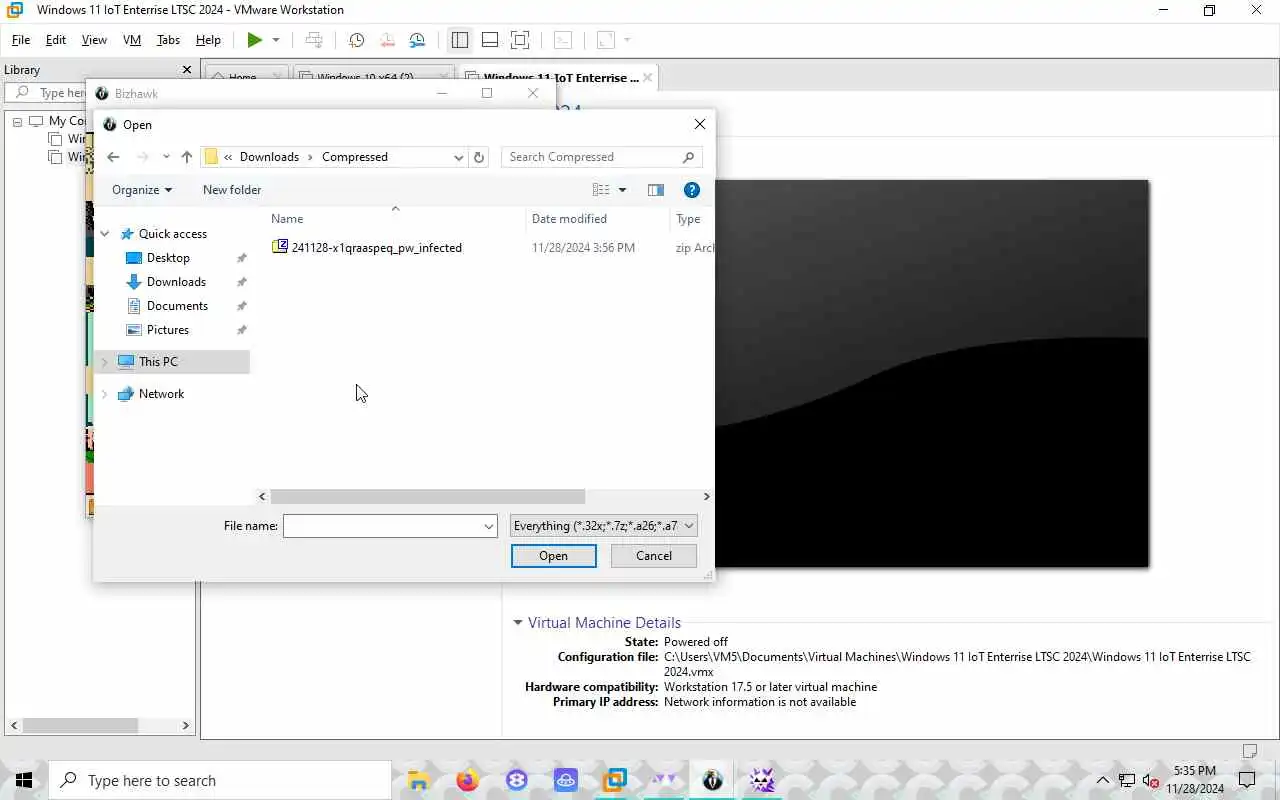
Task: Click the muted volume tray icon
Action: tap(1150, 781)
